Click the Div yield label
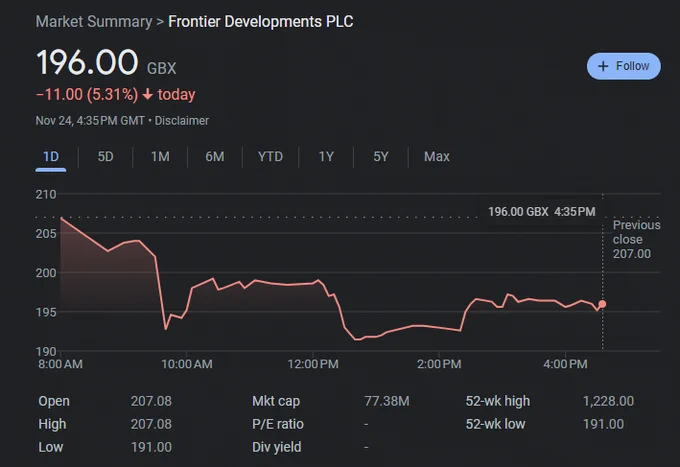The height and width of the screenshot is (467, 680). click(x=276, y=447)
